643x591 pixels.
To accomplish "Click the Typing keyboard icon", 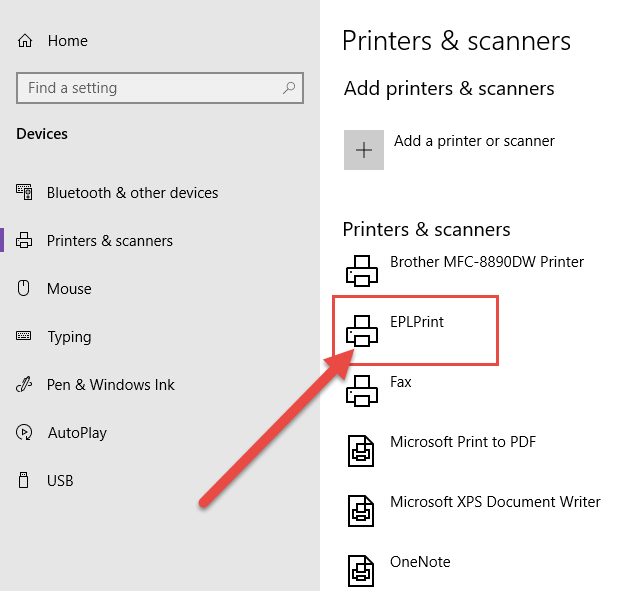I will (23, 336).
